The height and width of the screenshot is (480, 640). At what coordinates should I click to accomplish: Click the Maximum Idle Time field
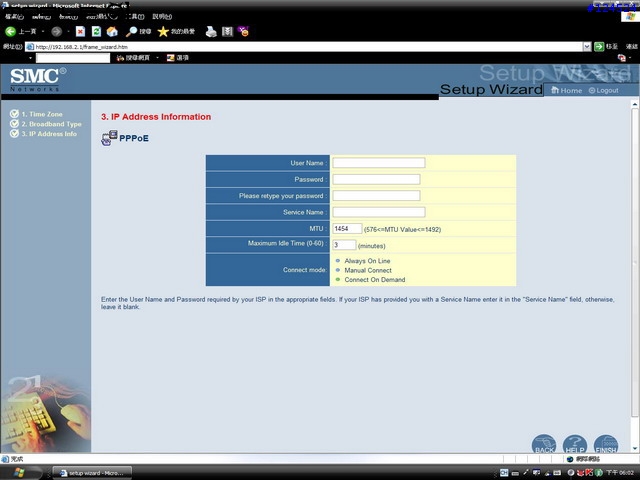click(x=344, y=245)
